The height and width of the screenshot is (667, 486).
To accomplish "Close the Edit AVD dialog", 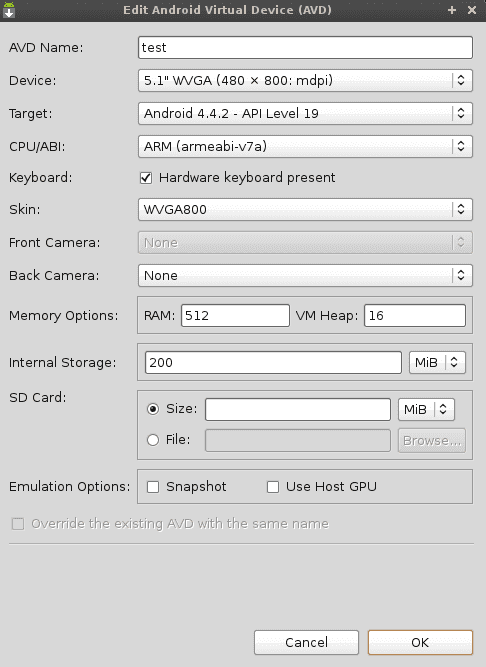I will 472,10.
